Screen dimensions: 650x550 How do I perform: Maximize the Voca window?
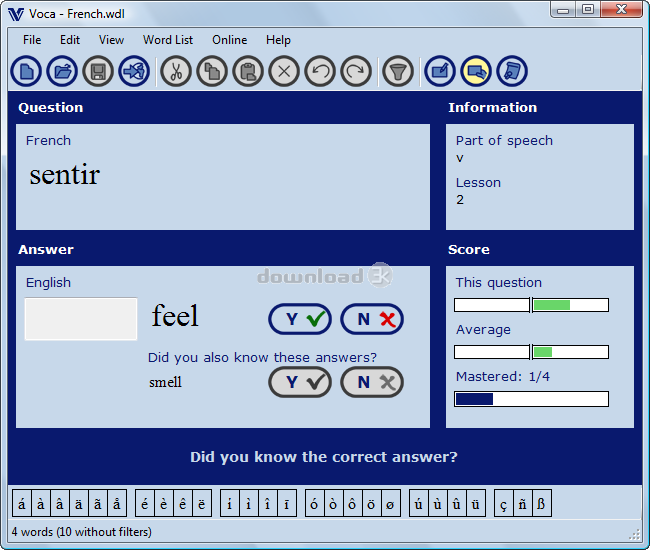(x=588, y=10)
